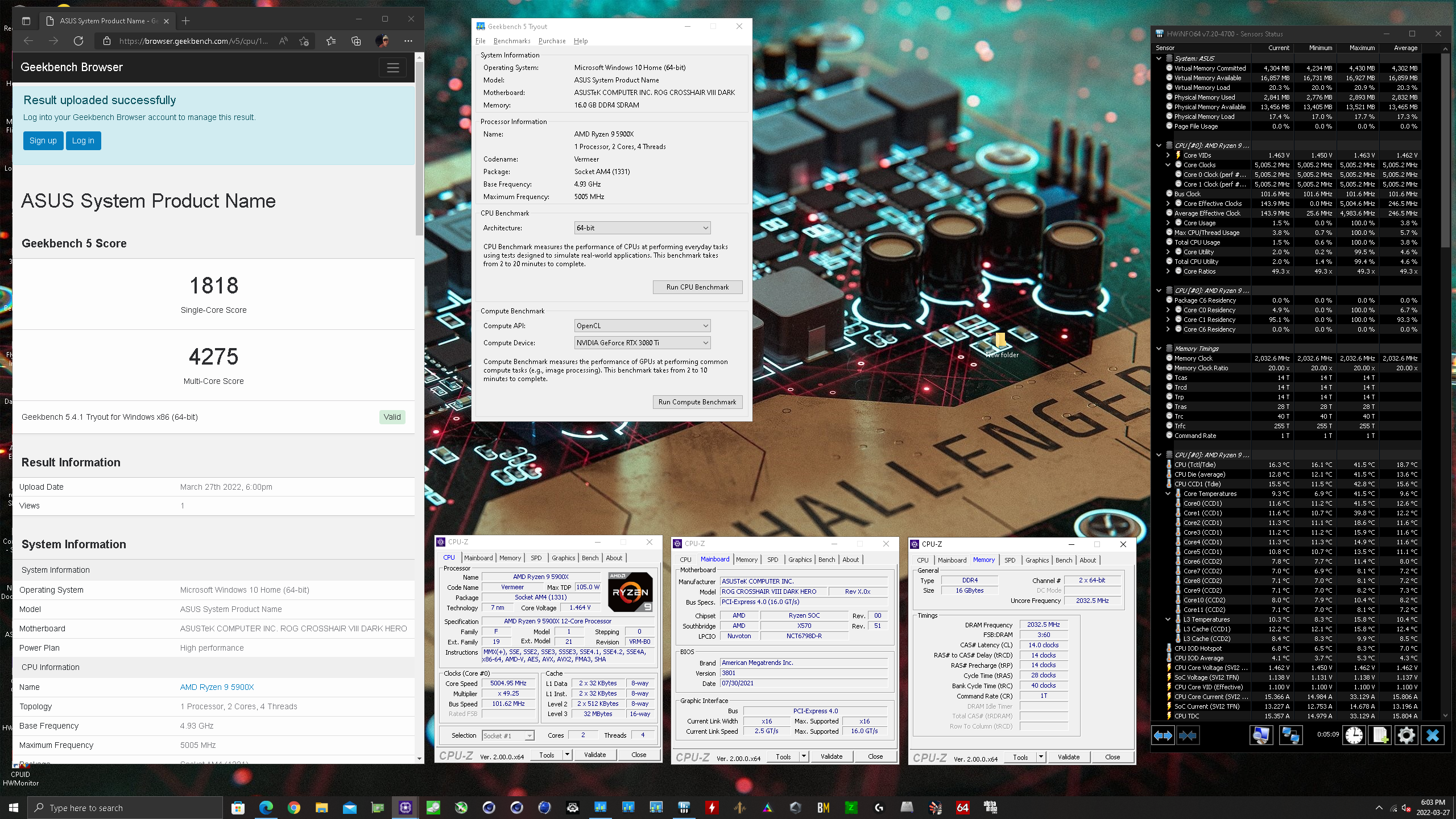Open HWiNFO monitor-with-magnifier summary icon
This screenshot has height=819, width=1456.
click(x=1261, y=735)
